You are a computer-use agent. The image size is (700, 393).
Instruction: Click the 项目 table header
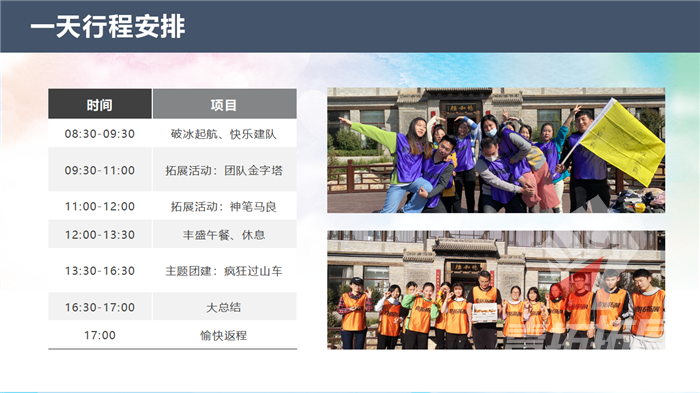click(225, 104)
